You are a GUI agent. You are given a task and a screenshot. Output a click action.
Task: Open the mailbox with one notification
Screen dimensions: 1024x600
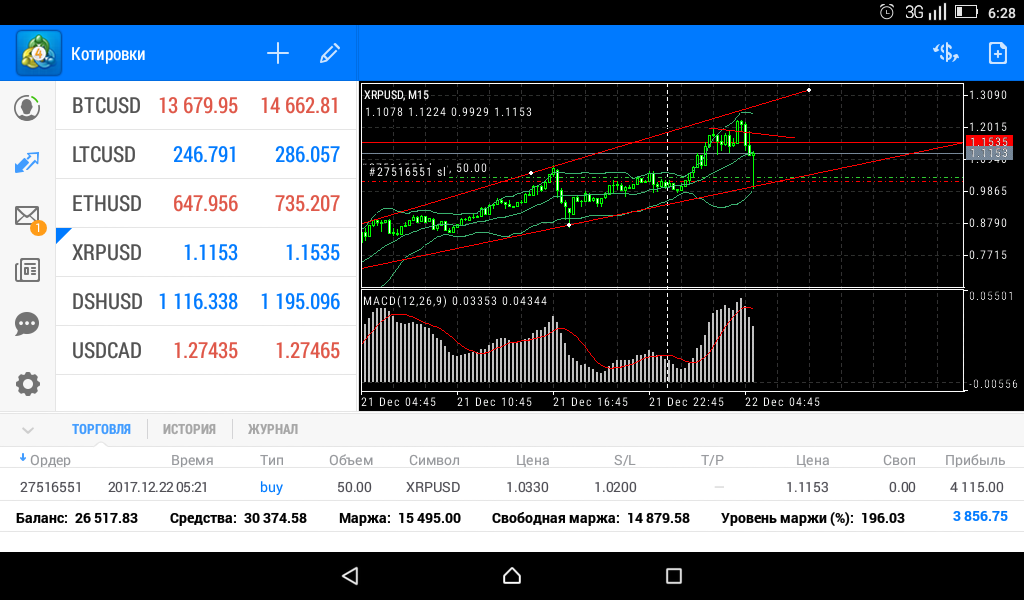29,218
